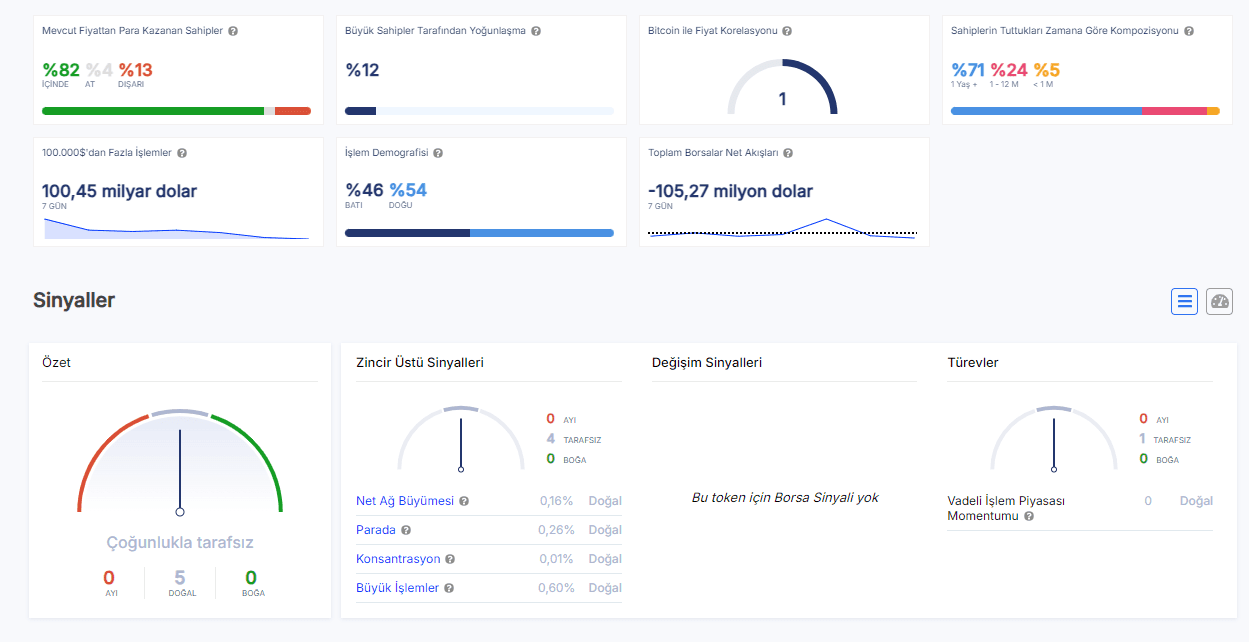Screen dimensions: 1249x642
Task: Click help icon next to Mevcut Fiyattan Para Kazanan Sahipler
Action: (233, 31)
